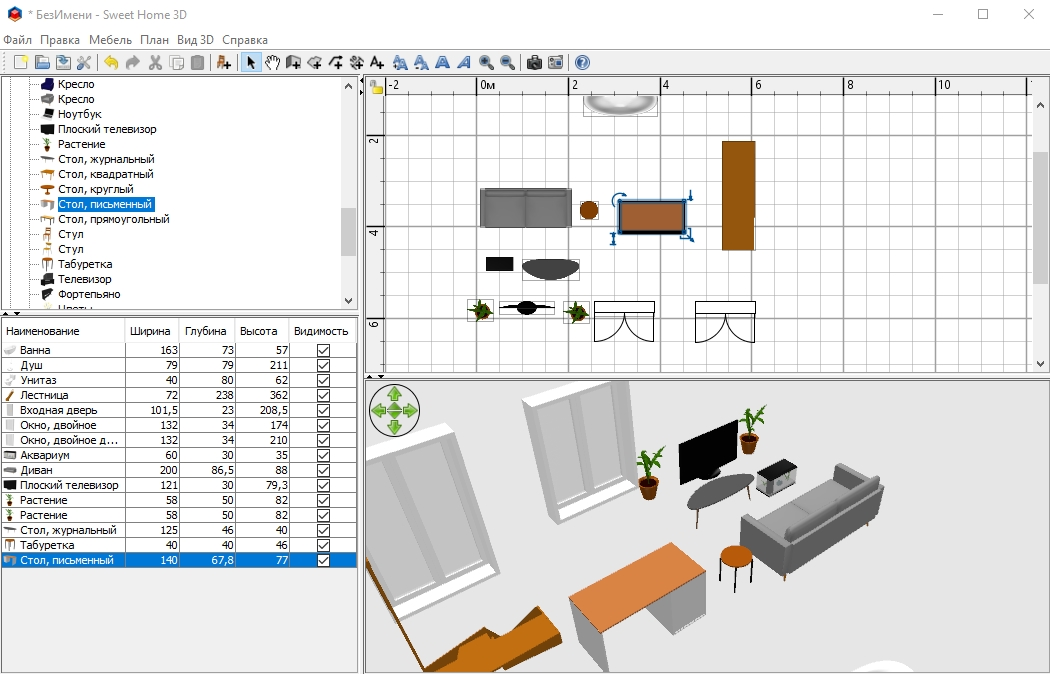Select the sofa in the plan
Screen dimensions: 1050x674
pos(526,208)
